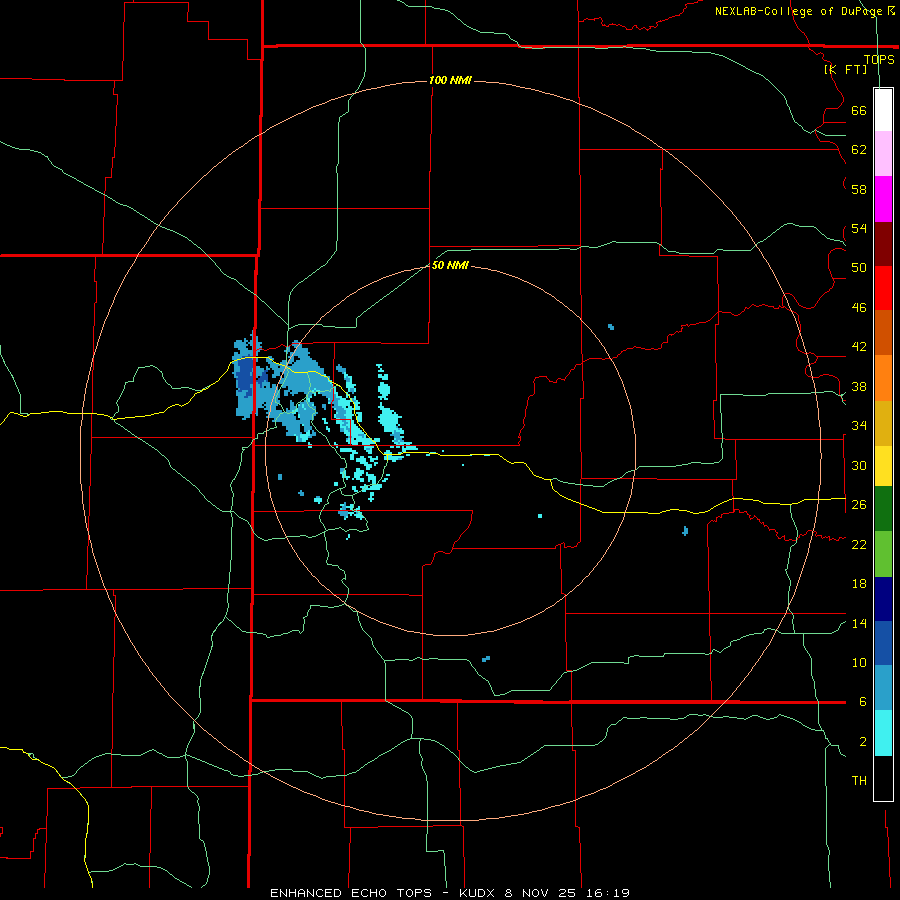Viewport: 900px width, 900px height.
Task: Click the "14" legend value
Action: coord(859,623)
